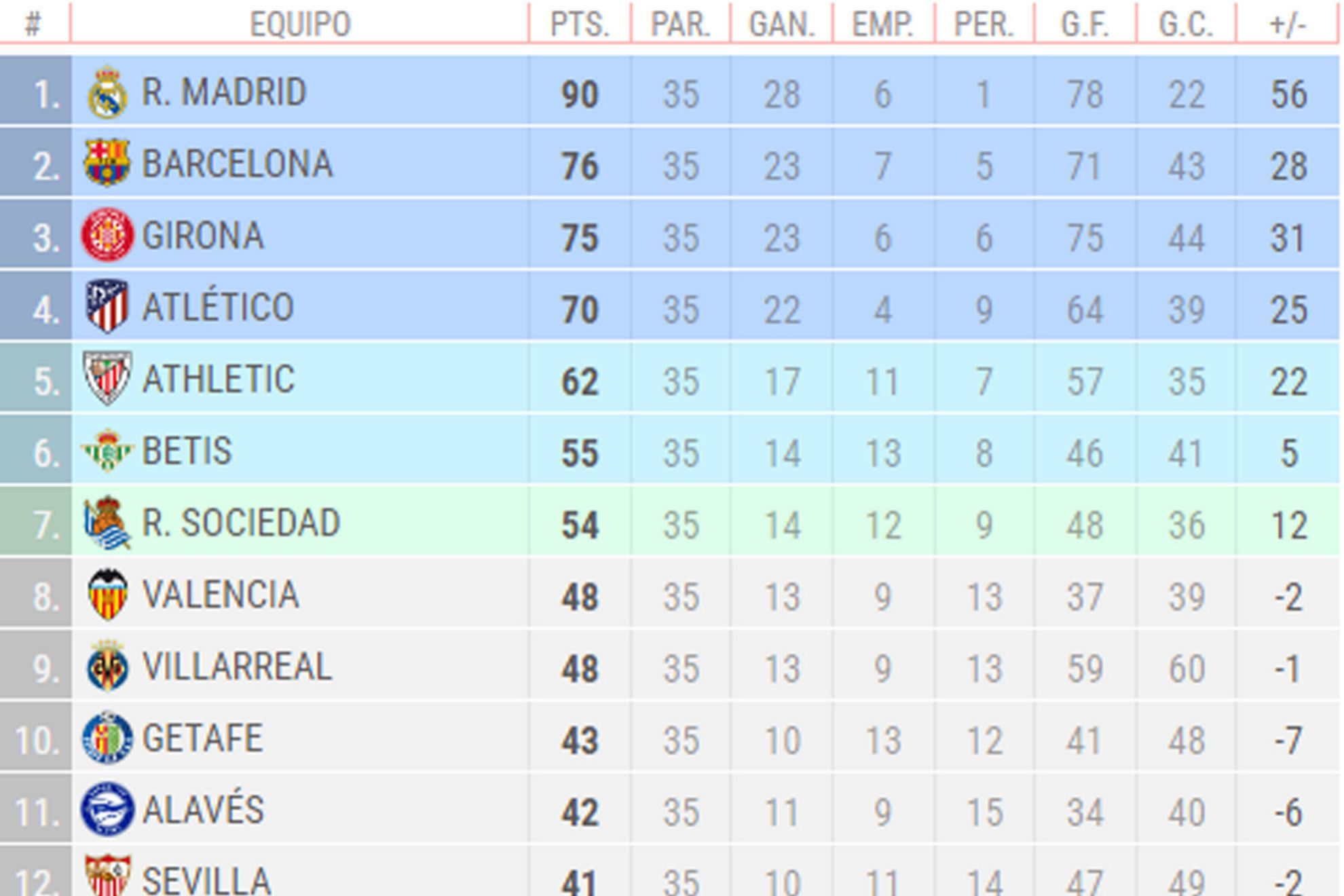Screen dimensions: 1344x896
Task: Sort by the G.F. column header
Action: 1085,25
